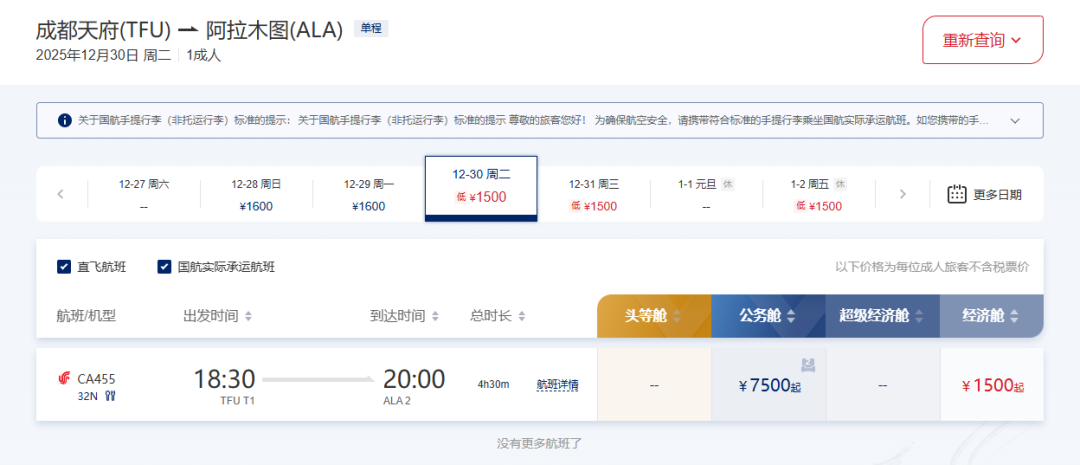Expand the 经济舱 economy class column
This screenshot has height=465, width=1080.
tap(990, 316)
